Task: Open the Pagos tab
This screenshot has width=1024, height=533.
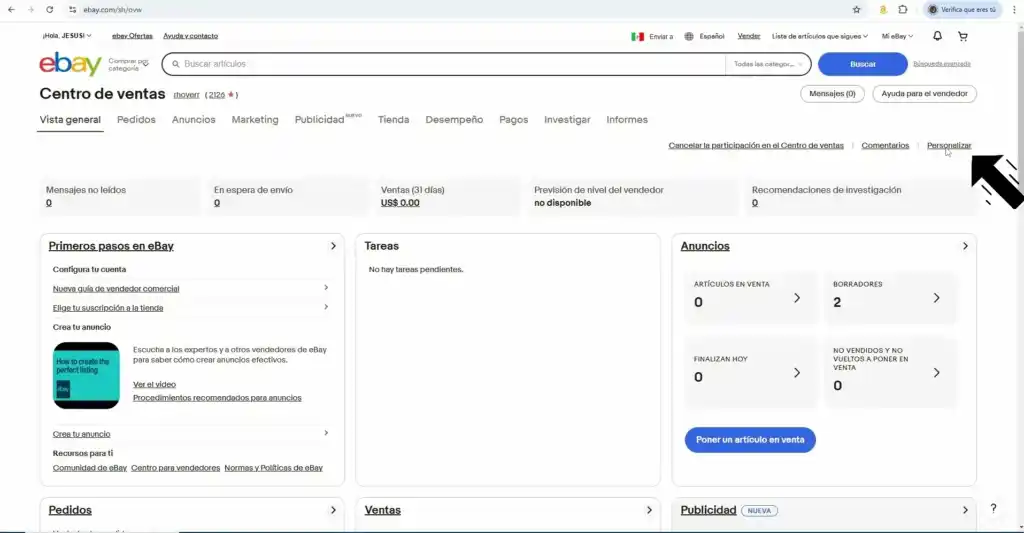Action: click(513, 120)
